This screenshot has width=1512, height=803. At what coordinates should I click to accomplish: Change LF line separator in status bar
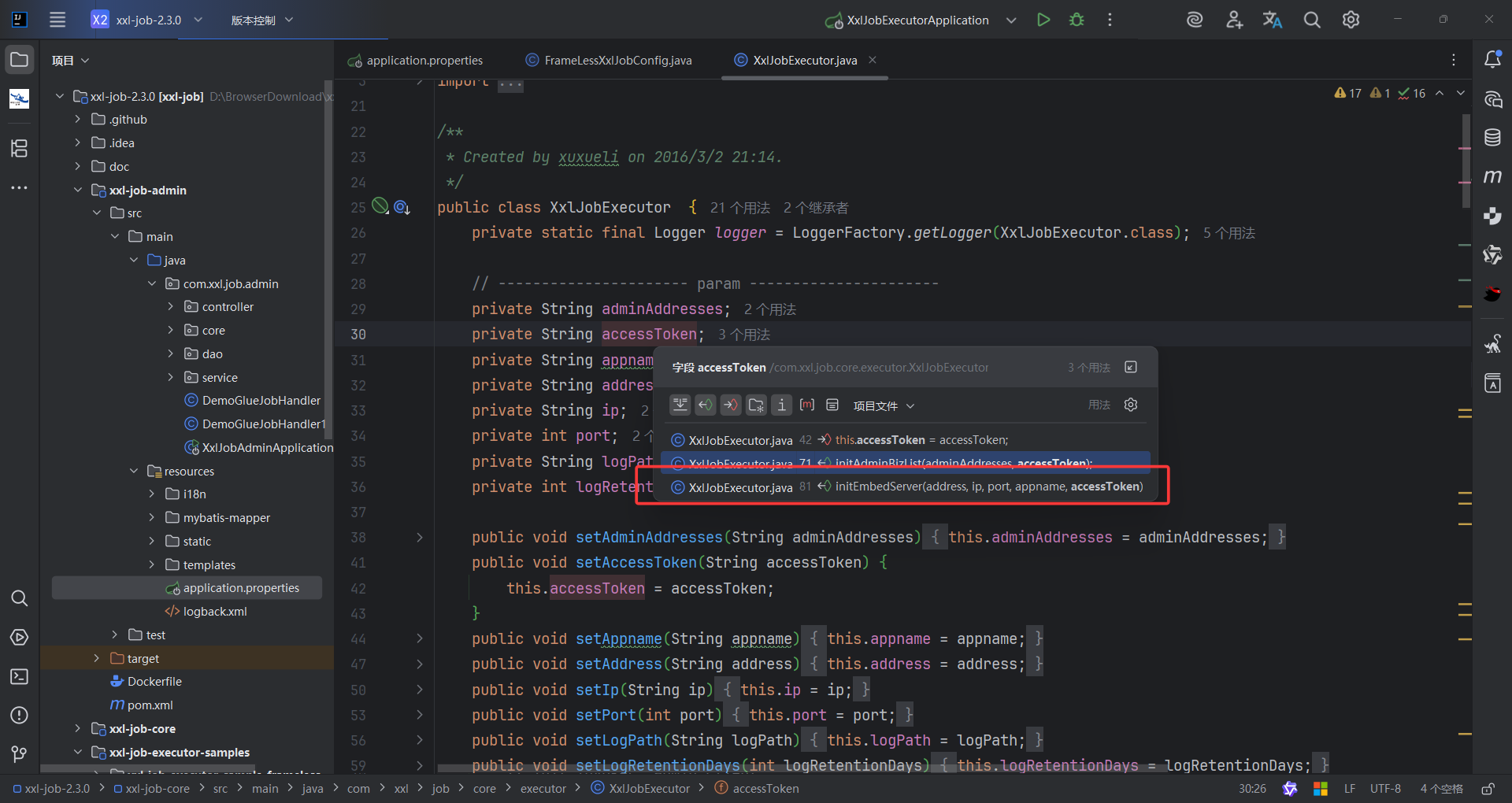(1350, 789)
